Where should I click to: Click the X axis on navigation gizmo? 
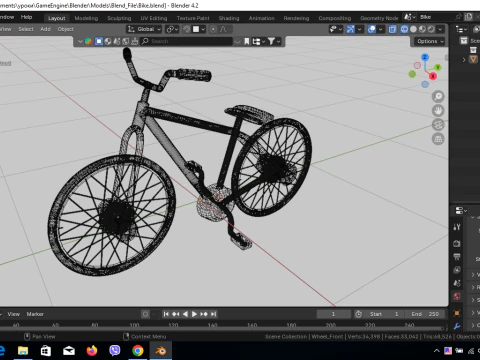pos(433,76)
